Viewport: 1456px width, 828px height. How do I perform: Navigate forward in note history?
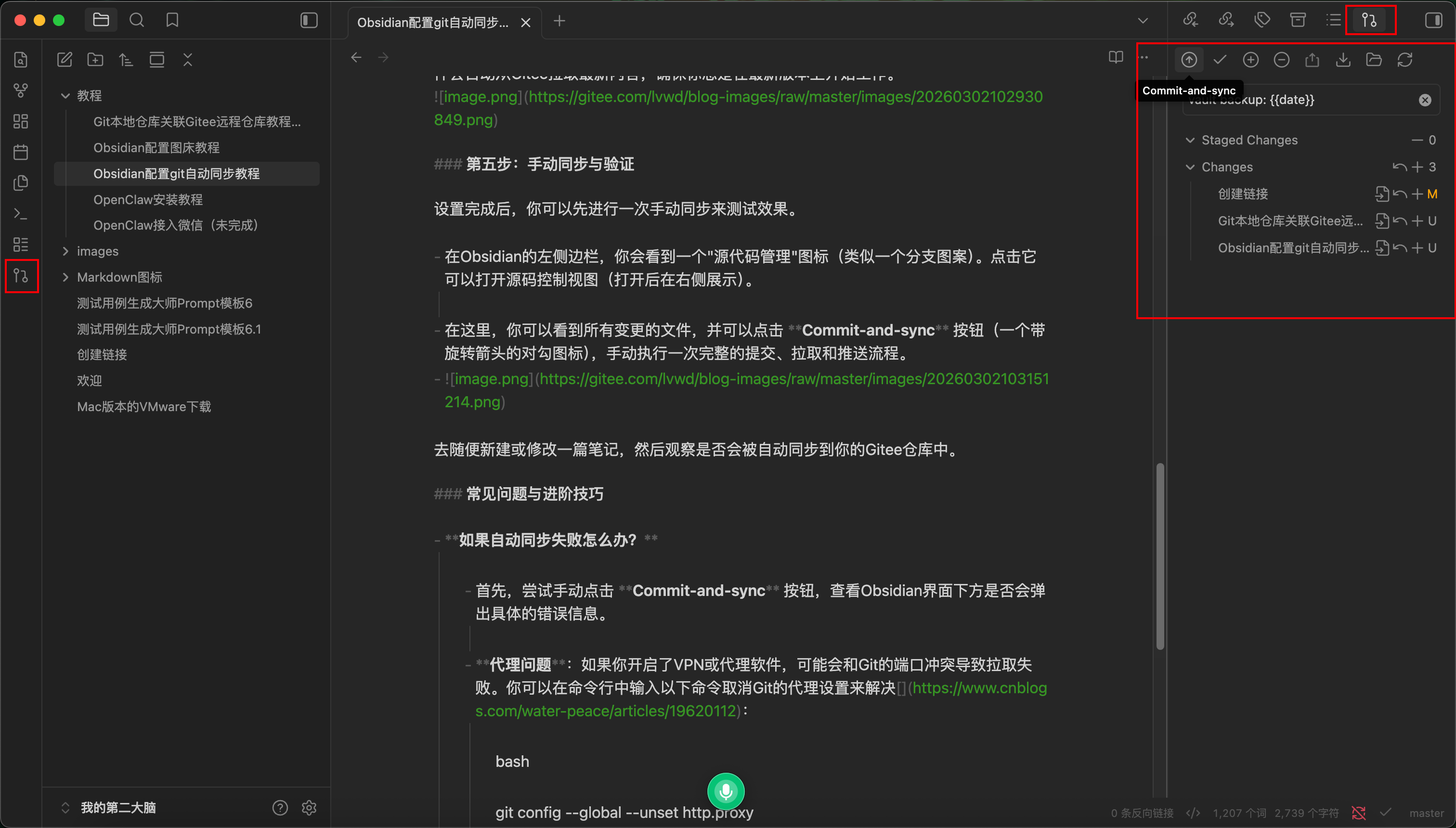383,57
